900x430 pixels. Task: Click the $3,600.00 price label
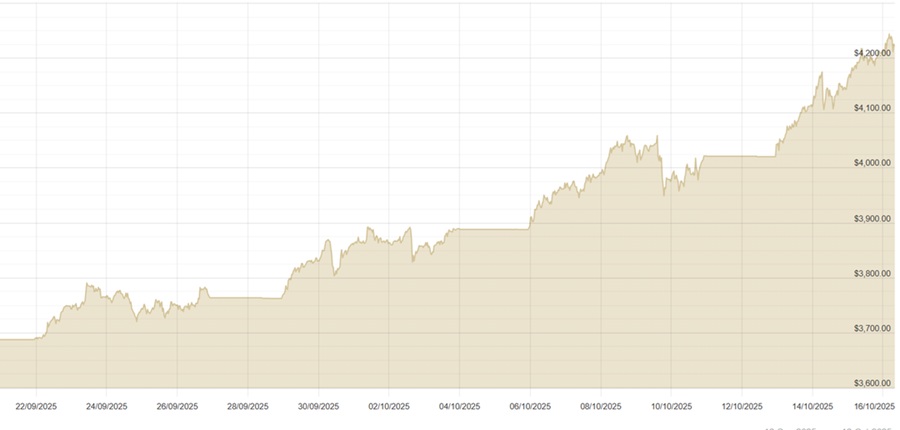[872, 383]
